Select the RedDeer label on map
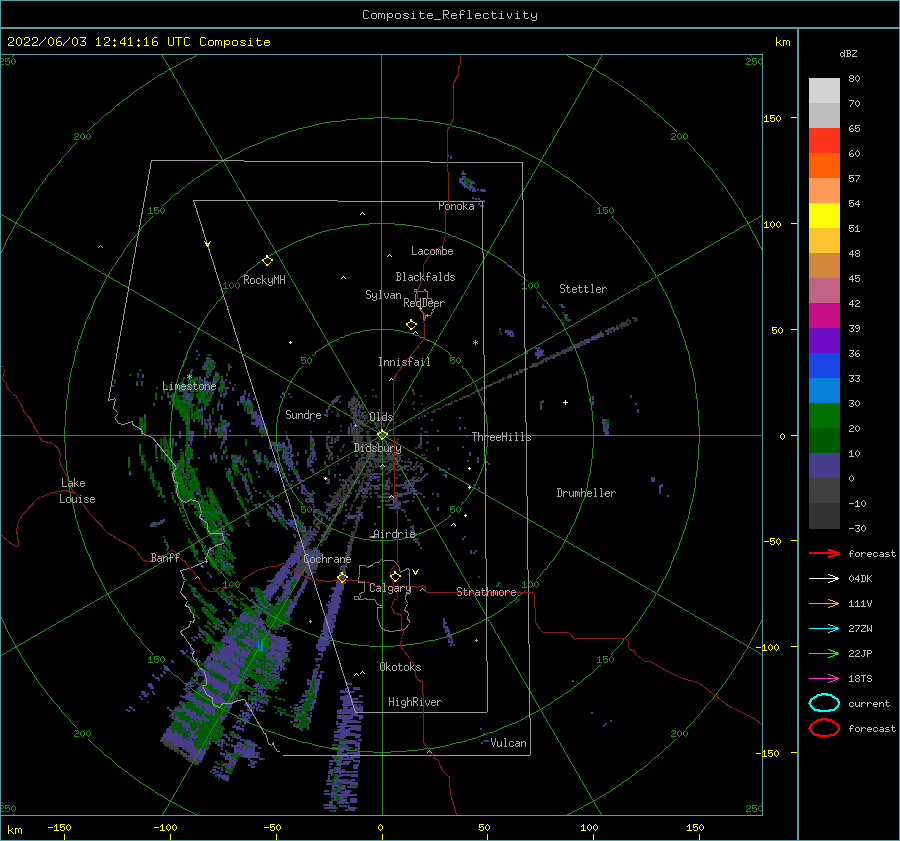Screen dimensions: 900x841 (x=424, y=303)
